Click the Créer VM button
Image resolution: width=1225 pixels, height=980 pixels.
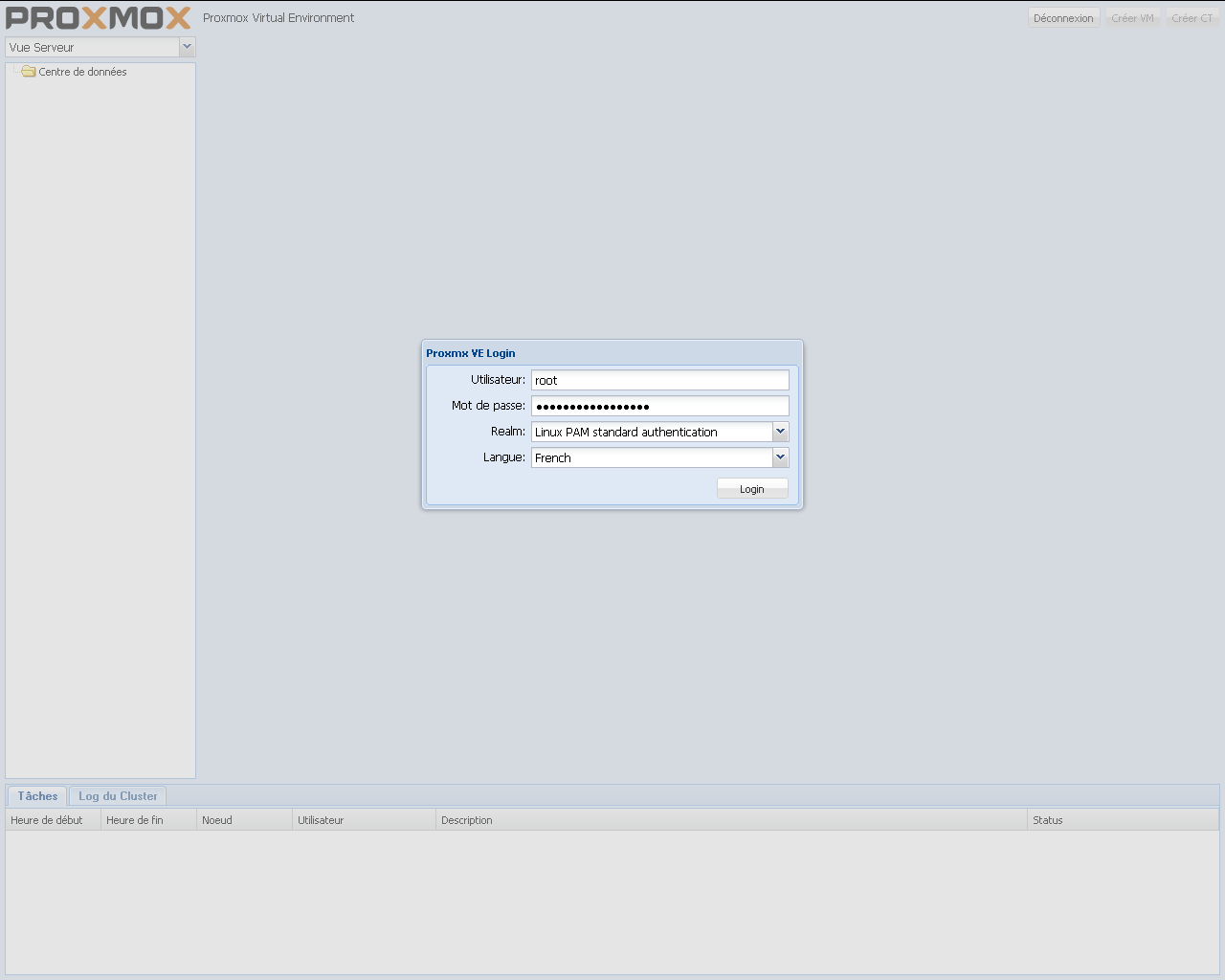(x=1132, y=18)
